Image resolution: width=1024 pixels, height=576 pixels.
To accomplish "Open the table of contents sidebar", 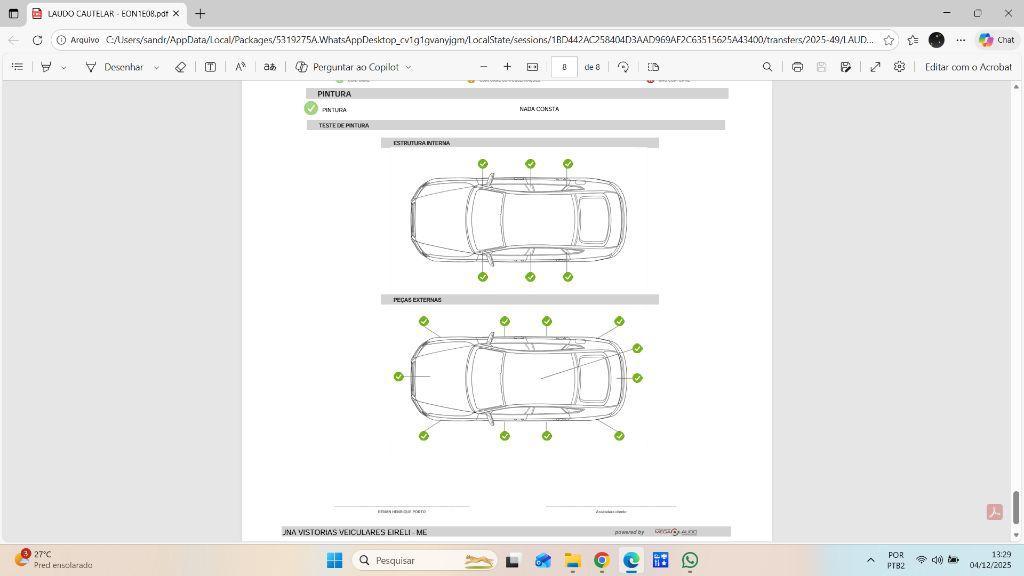I will (17, 67).
